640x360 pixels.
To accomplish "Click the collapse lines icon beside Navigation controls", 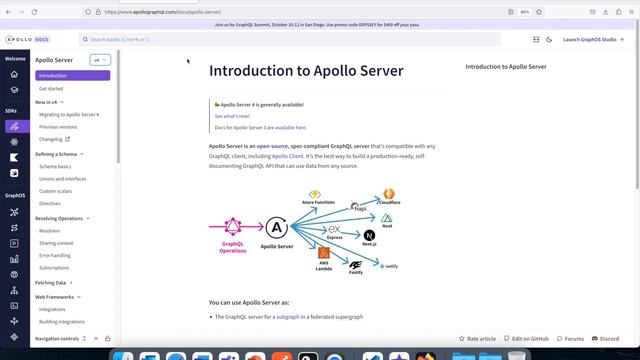I will click(x=96, y=339).
